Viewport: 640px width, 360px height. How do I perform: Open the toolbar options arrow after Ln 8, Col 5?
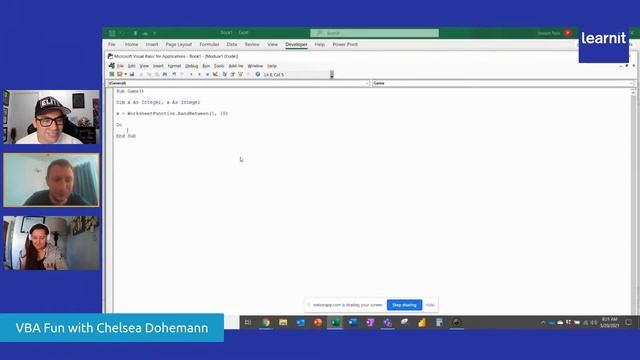click(332, 74)
